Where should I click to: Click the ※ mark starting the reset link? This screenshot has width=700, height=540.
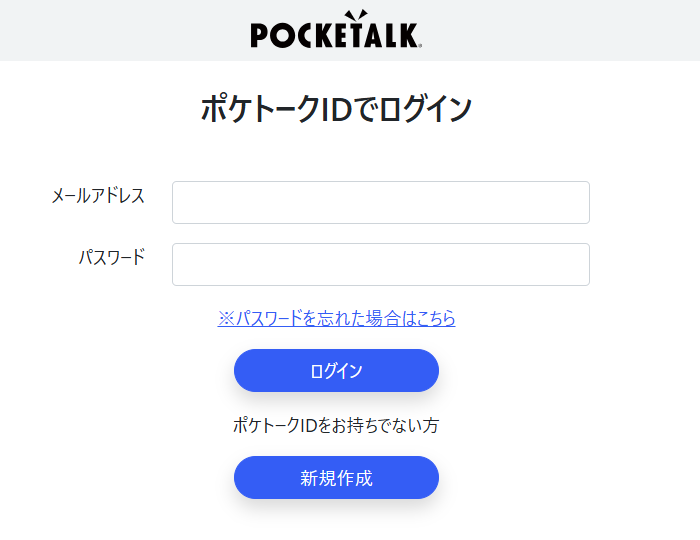pos(226,318)
